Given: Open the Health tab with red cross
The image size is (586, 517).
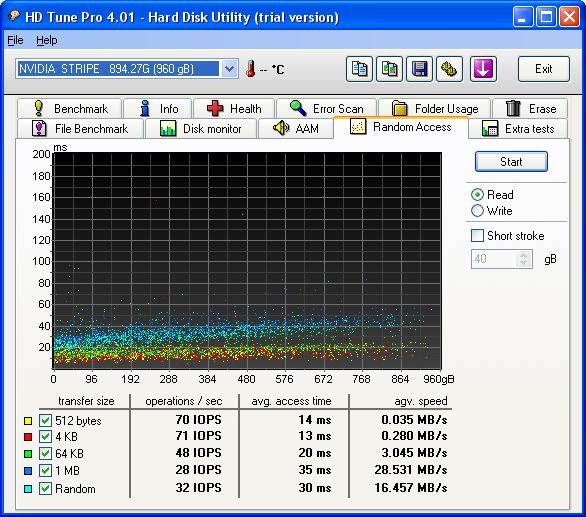Looking at the screenshot, I should tap(234, 109).
